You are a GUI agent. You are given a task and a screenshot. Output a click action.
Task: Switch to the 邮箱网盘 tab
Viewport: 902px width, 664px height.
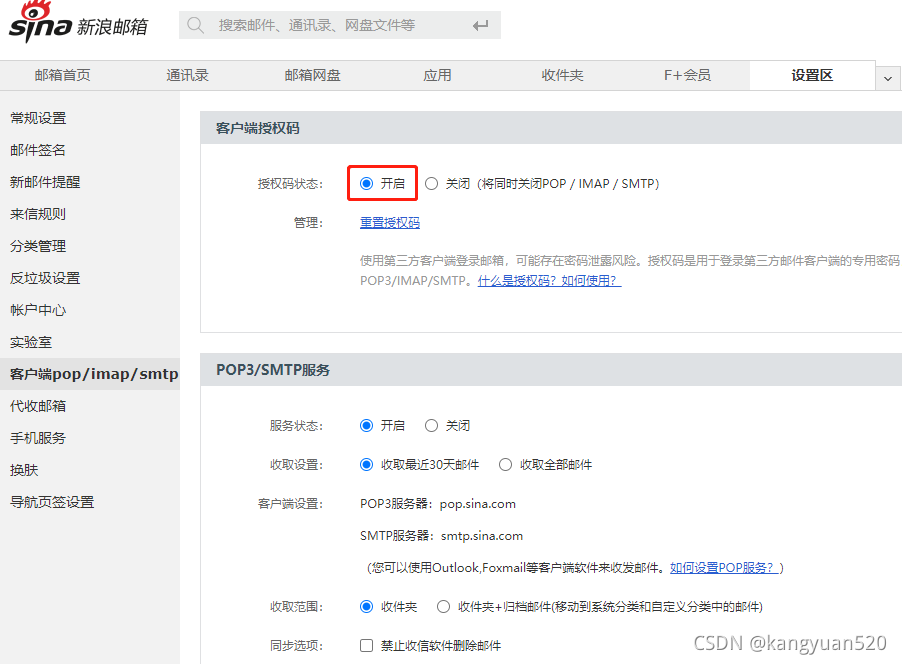[x=312, y=75]
